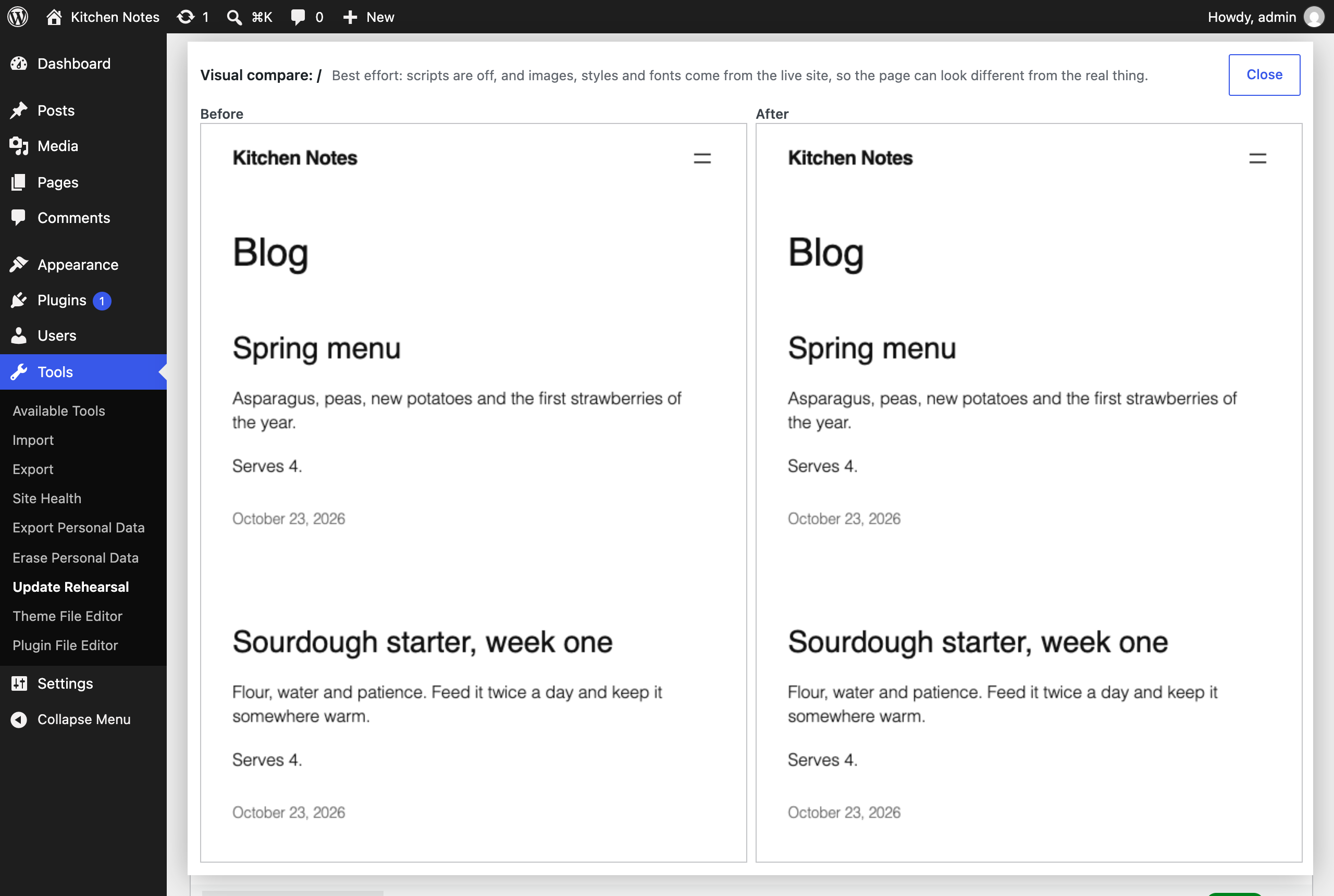Click Spring menu title in Before preview
This screenshot has width=1334, height=896.
pos(316,348)
